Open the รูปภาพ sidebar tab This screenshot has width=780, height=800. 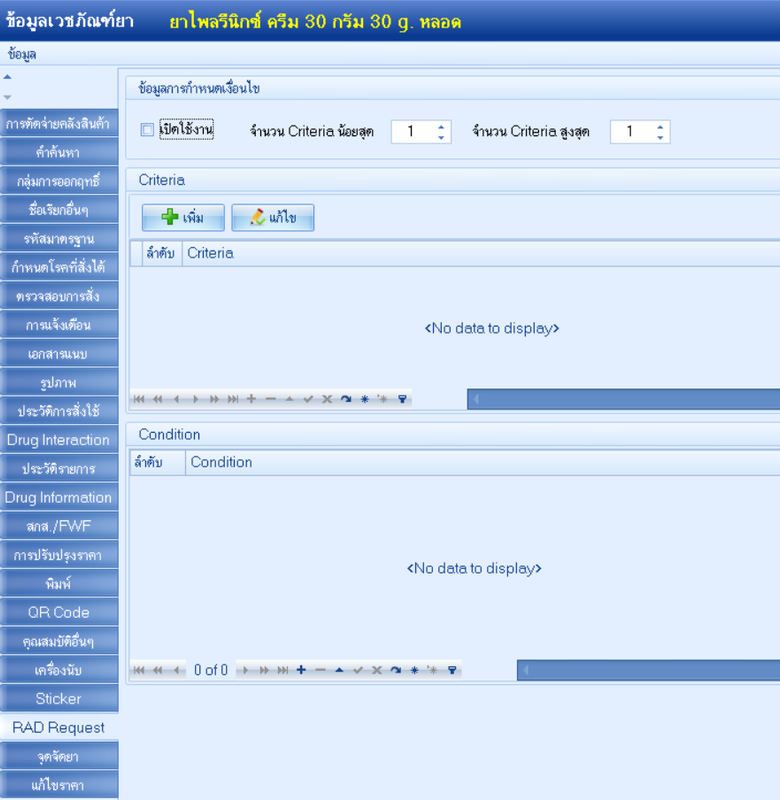(59, 382)
